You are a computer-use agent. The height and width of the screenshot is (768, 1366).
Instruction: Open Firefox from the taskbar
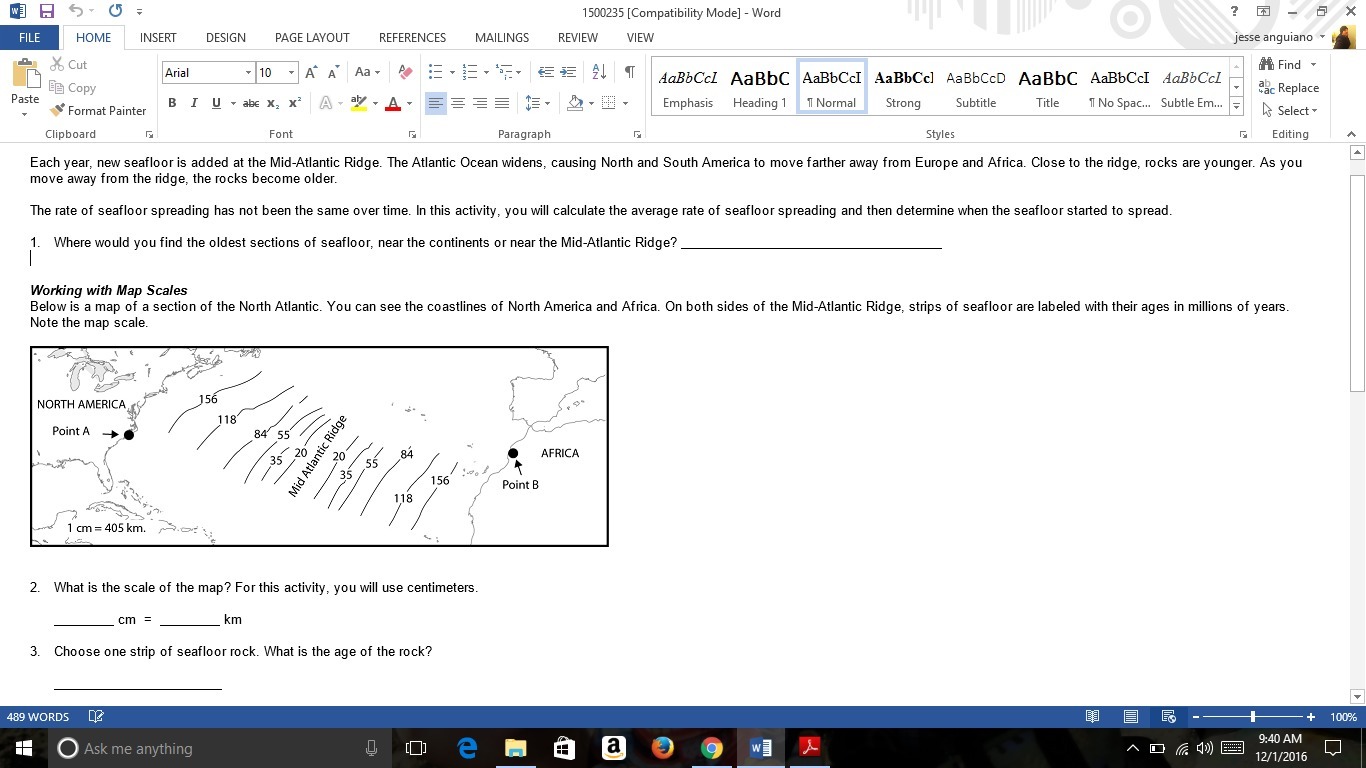(x=662, y=748)
